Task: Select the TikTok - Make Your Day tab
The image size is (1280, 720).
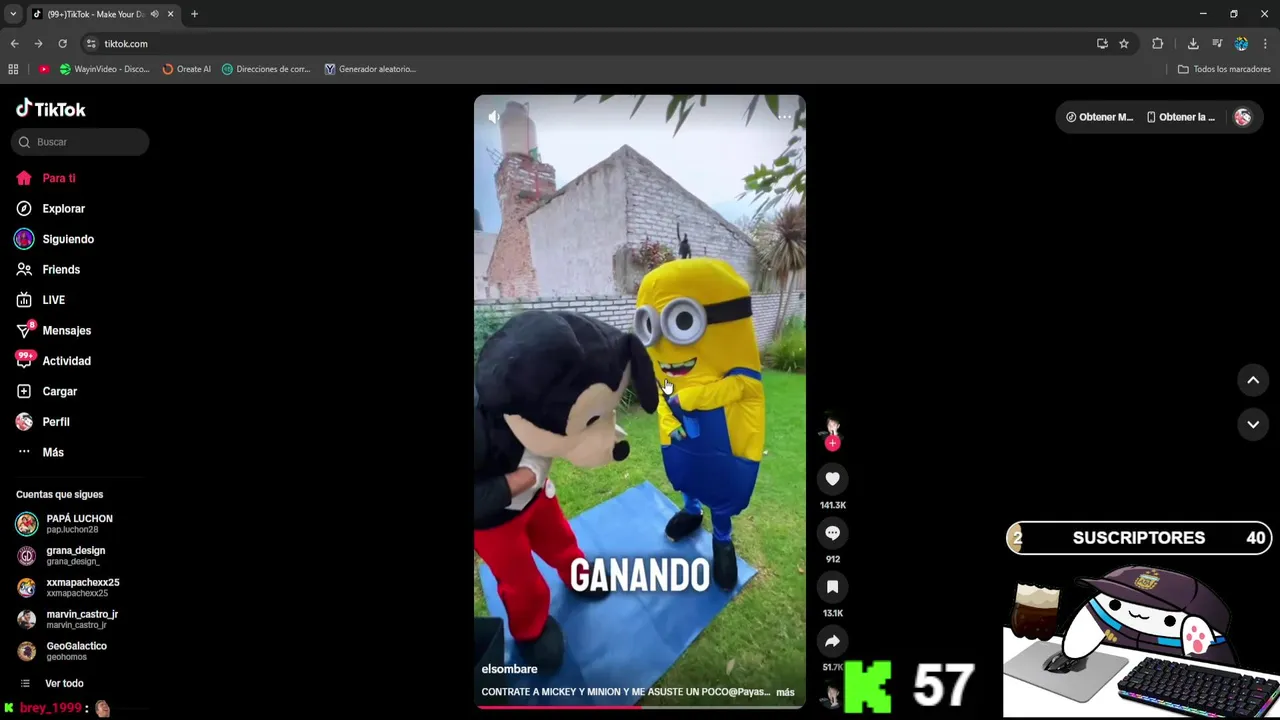Action: point(95,14)
